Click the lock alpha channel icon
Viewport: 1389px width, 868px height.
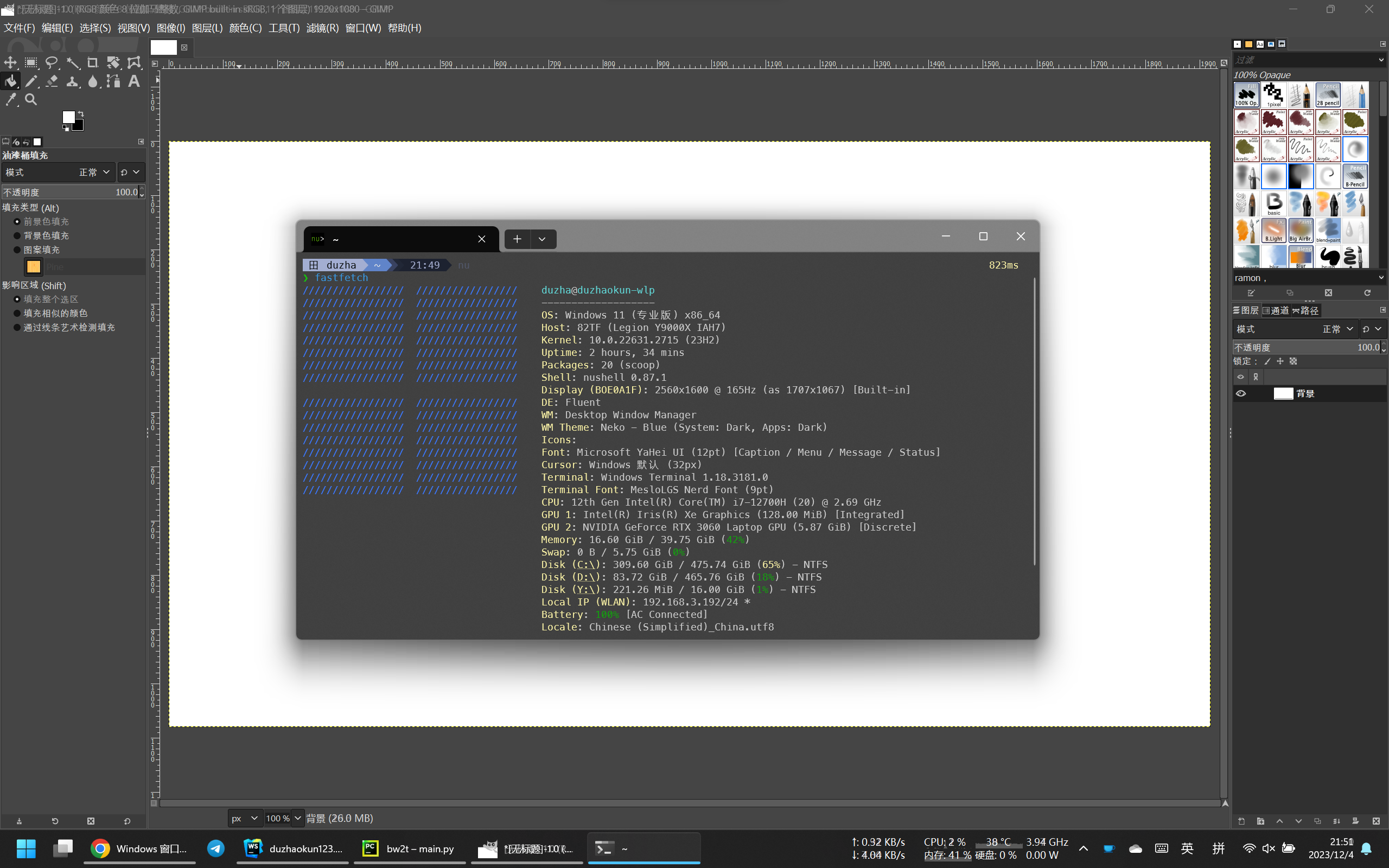(x=1293, y=361)
